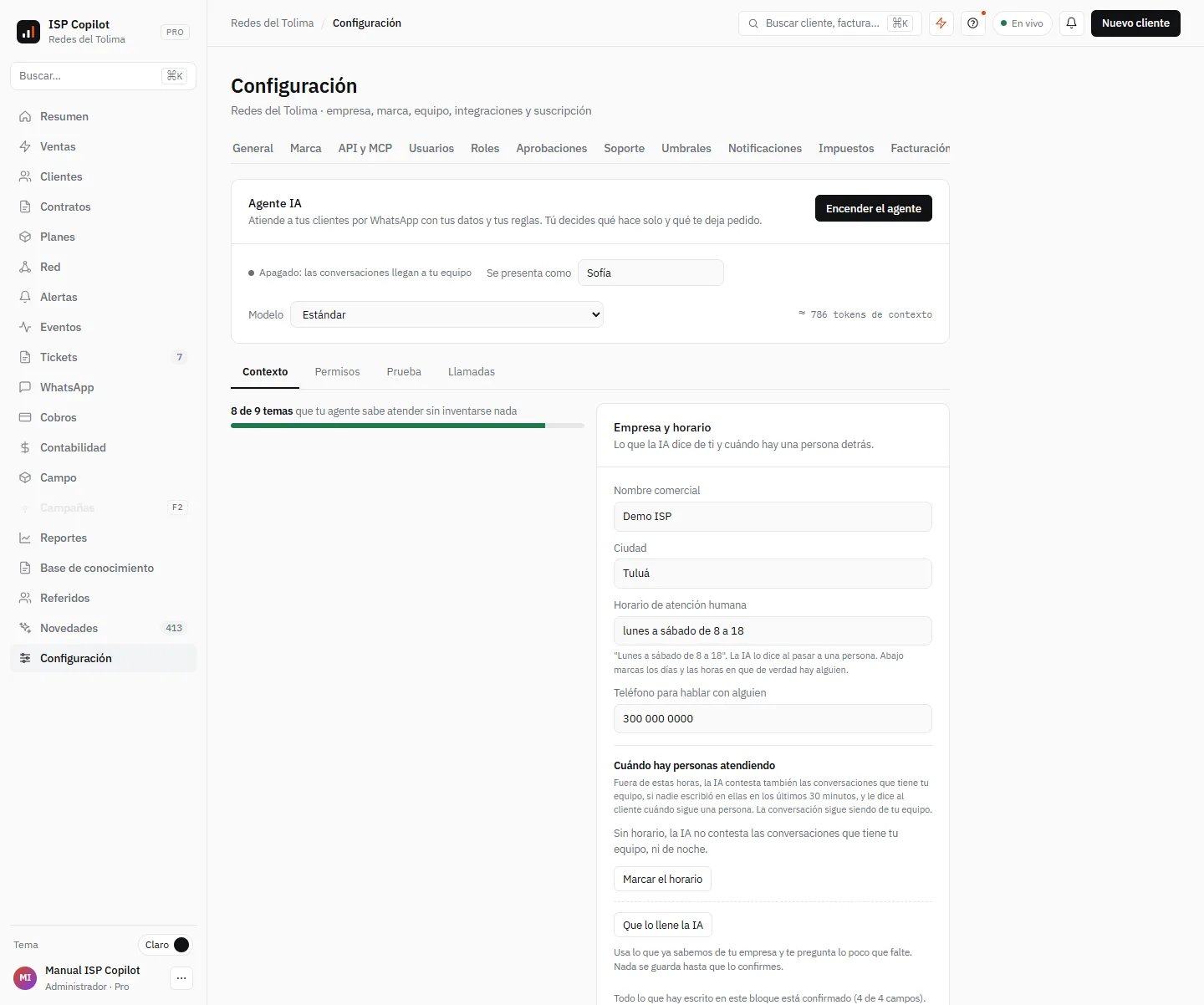Click the Que lo llene la IA button
Viewport: 1204px width, 1005px height.
pos(663,926)
